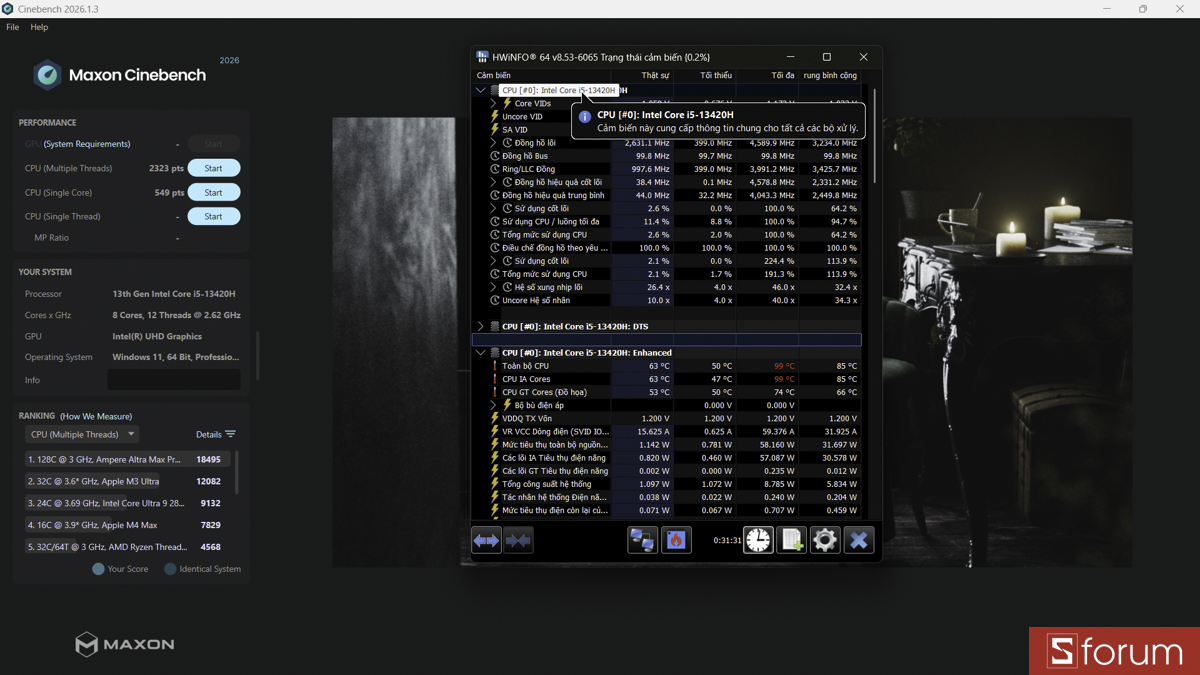The width and height of the screenshot is (1200, 675).
Task: Start the CPU (Single Thread) benchmark
Action: [x=214, y=216]
